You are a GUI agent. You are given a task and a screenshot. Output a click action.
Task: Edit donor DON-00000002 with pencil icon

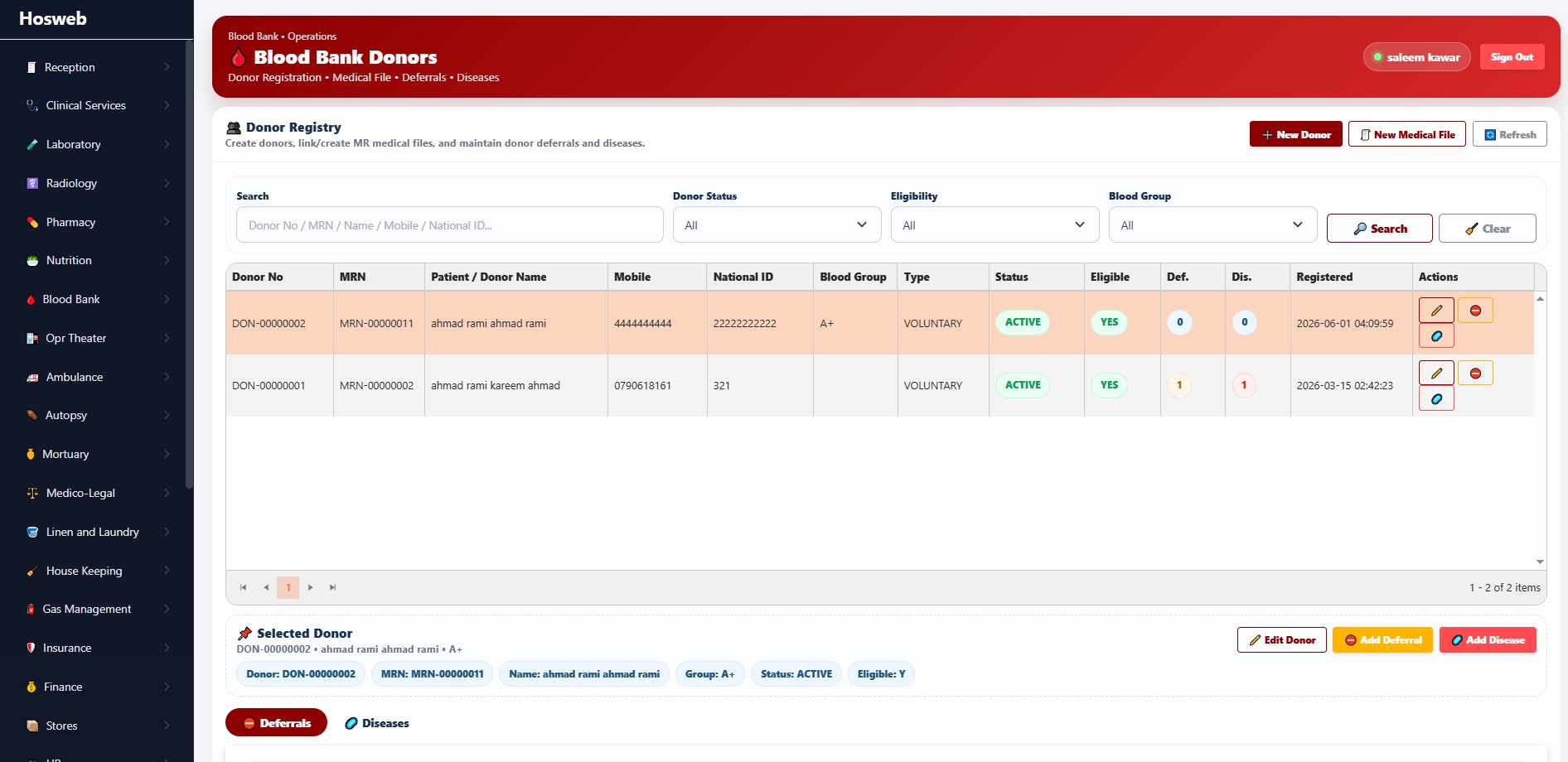pyautogui.click(x=1436, y=311)
